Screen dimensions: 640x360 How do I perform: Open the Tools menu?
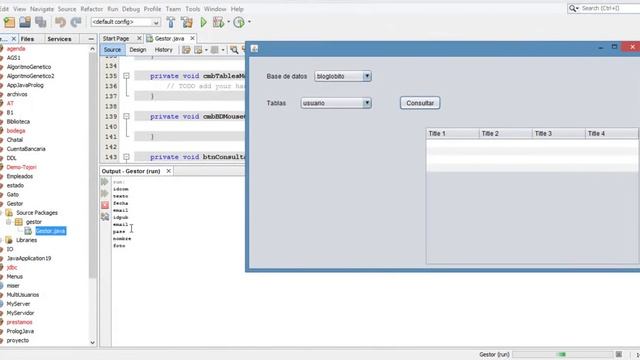pos(193,9)
